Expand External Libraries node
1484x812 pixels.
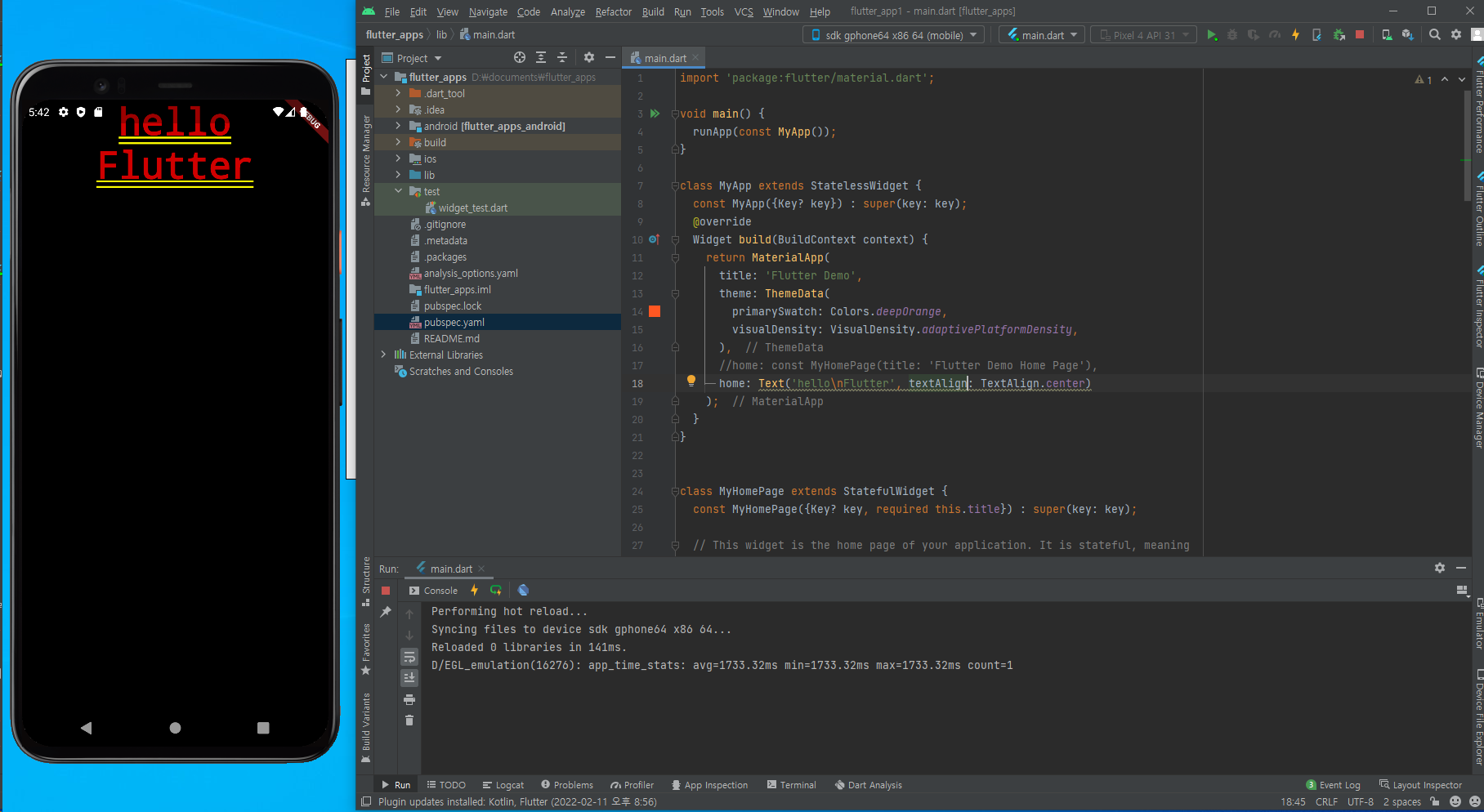click(383, 355)
